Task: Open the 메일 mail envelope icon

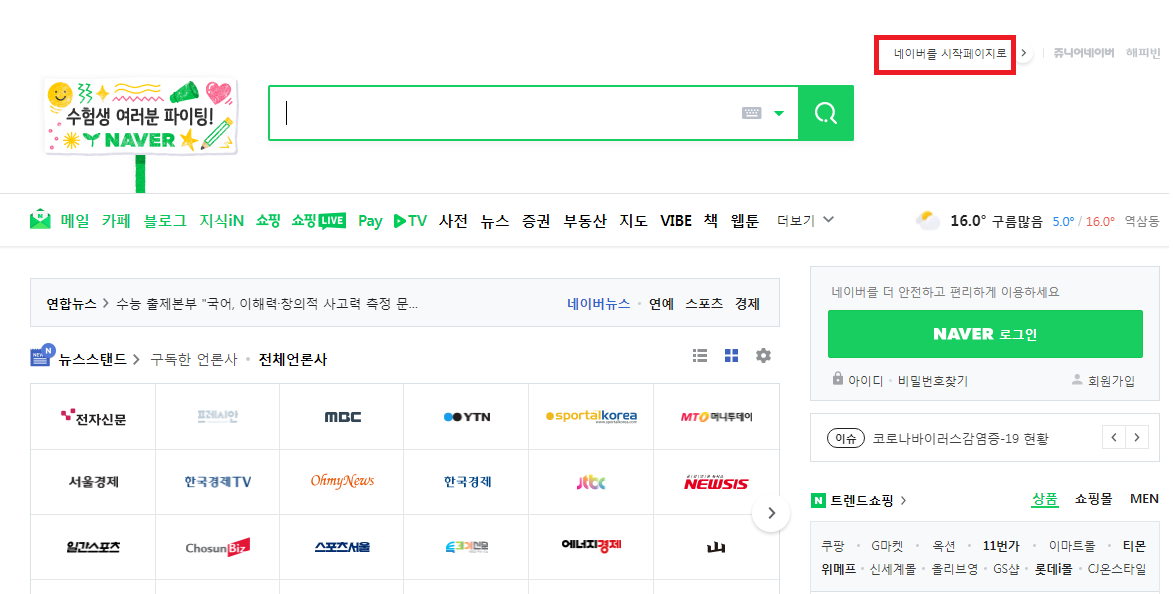Action: tap(40, 220)
